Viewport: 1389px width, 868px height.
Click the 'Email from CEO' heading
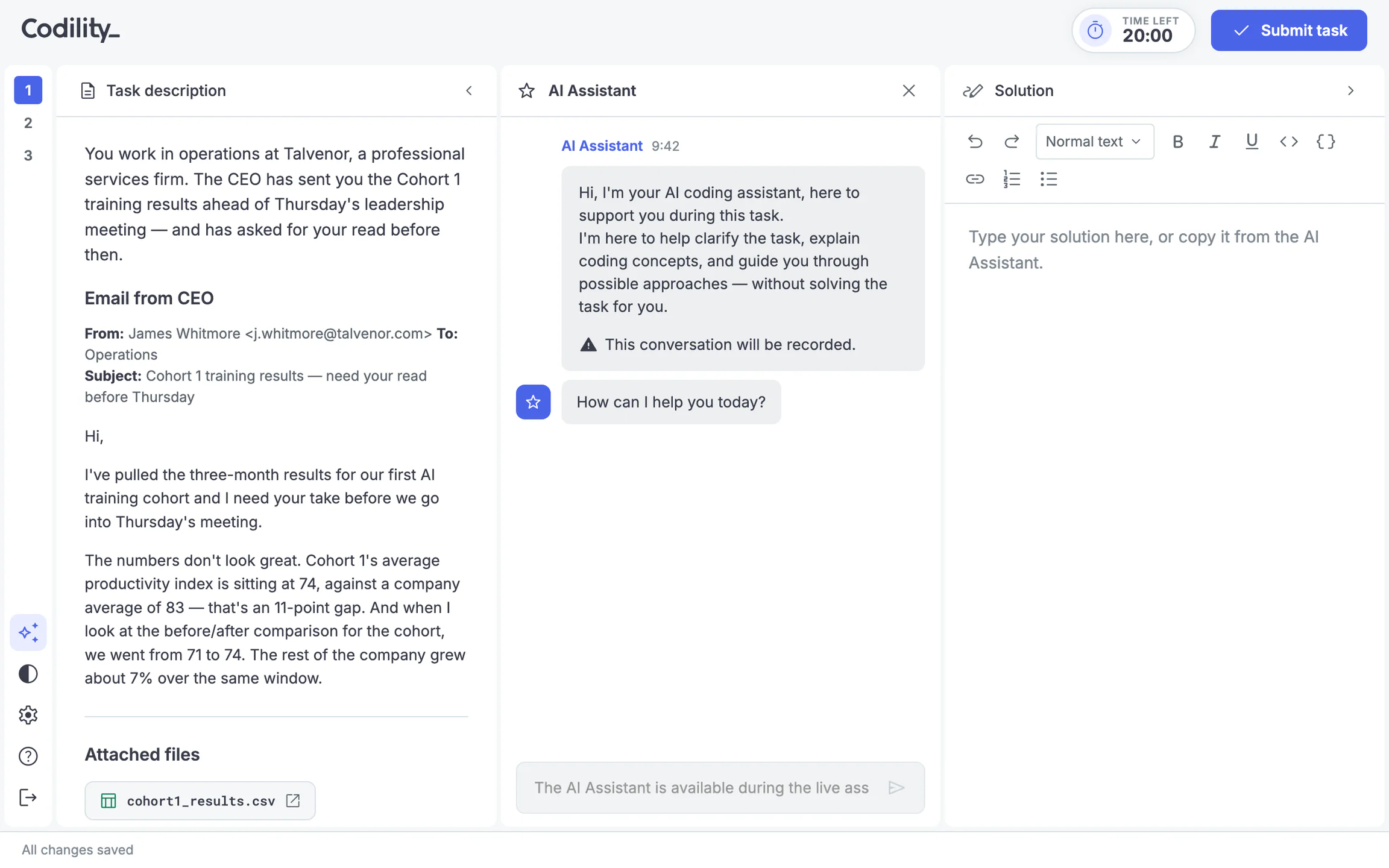pos(149,298)
